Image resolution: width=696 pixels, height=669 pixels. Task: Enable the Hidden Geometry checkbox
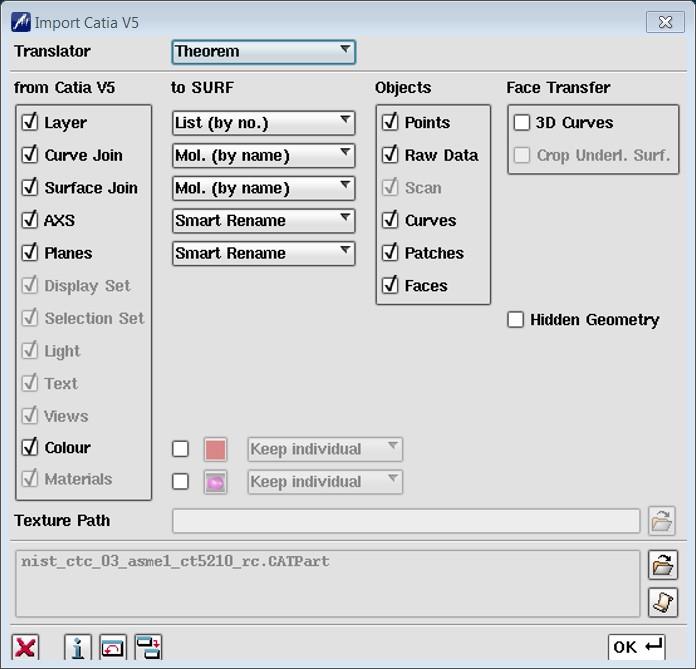coord(515,320)
